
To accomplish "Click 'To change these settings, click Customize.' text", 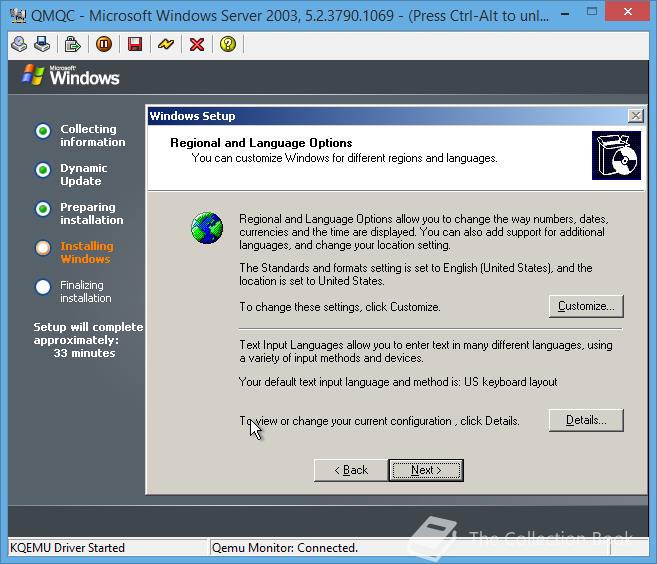I will pyautogui.click(x=340, y=307).
